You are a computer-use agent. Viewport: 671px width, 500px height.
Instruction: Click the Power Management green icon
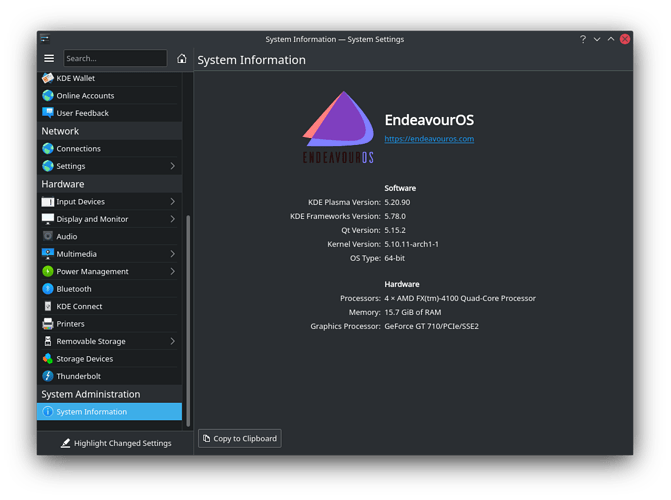(x=48, y=271)
